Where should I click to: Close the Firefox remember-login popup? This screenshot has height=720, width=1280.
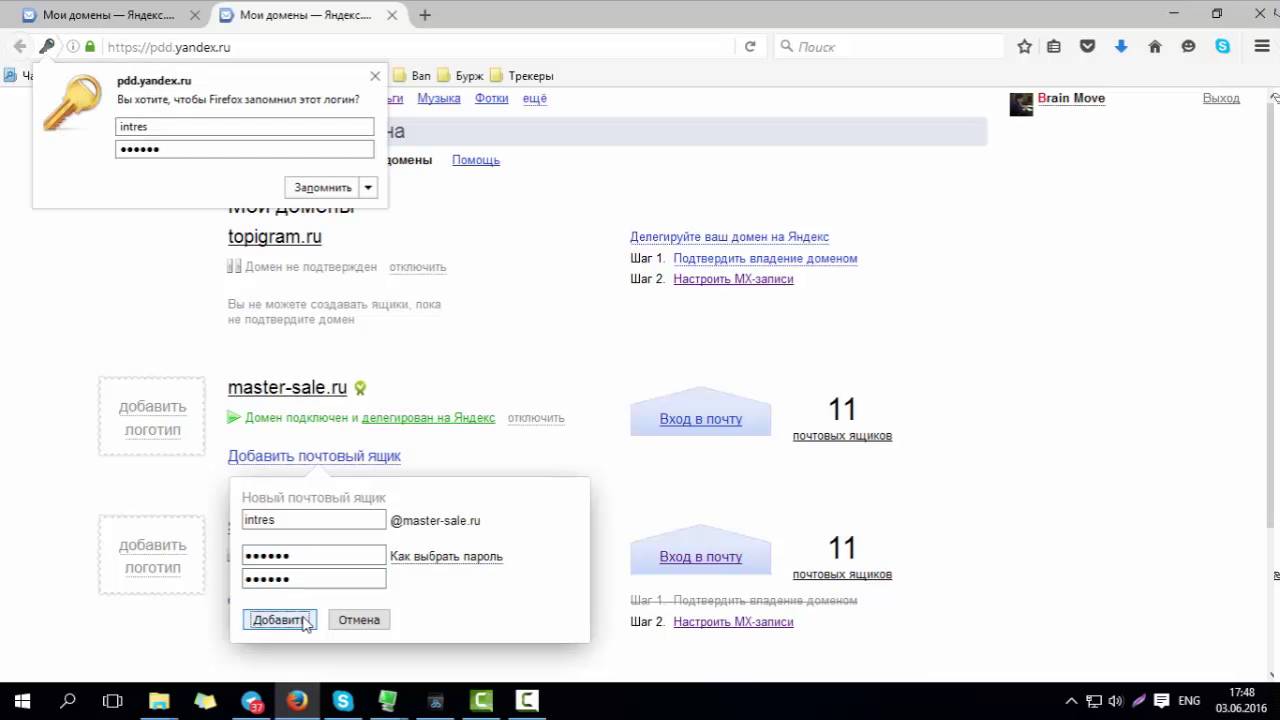click(x=375, y=76)
